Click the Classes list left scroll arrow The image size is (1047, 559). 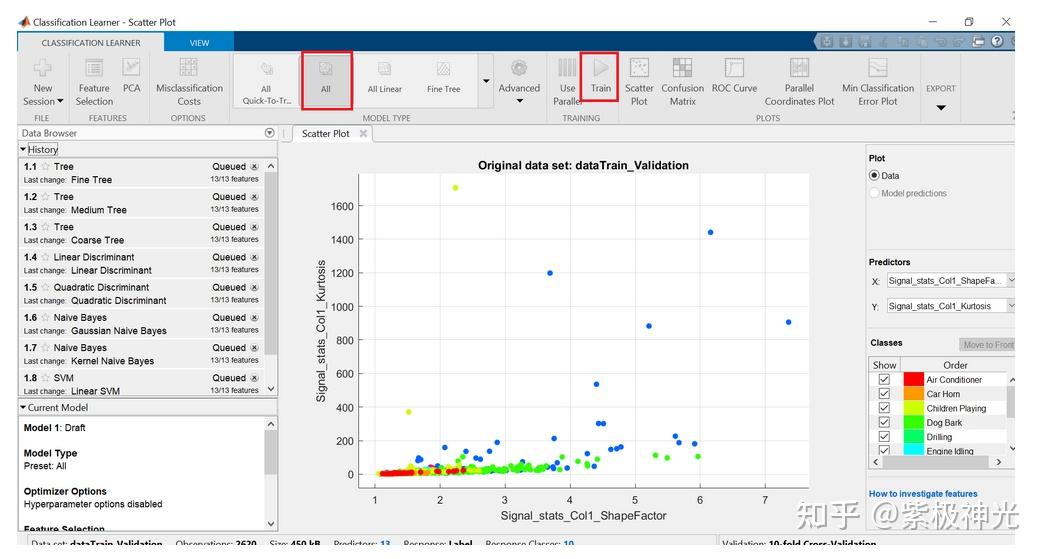coord(875,461)
